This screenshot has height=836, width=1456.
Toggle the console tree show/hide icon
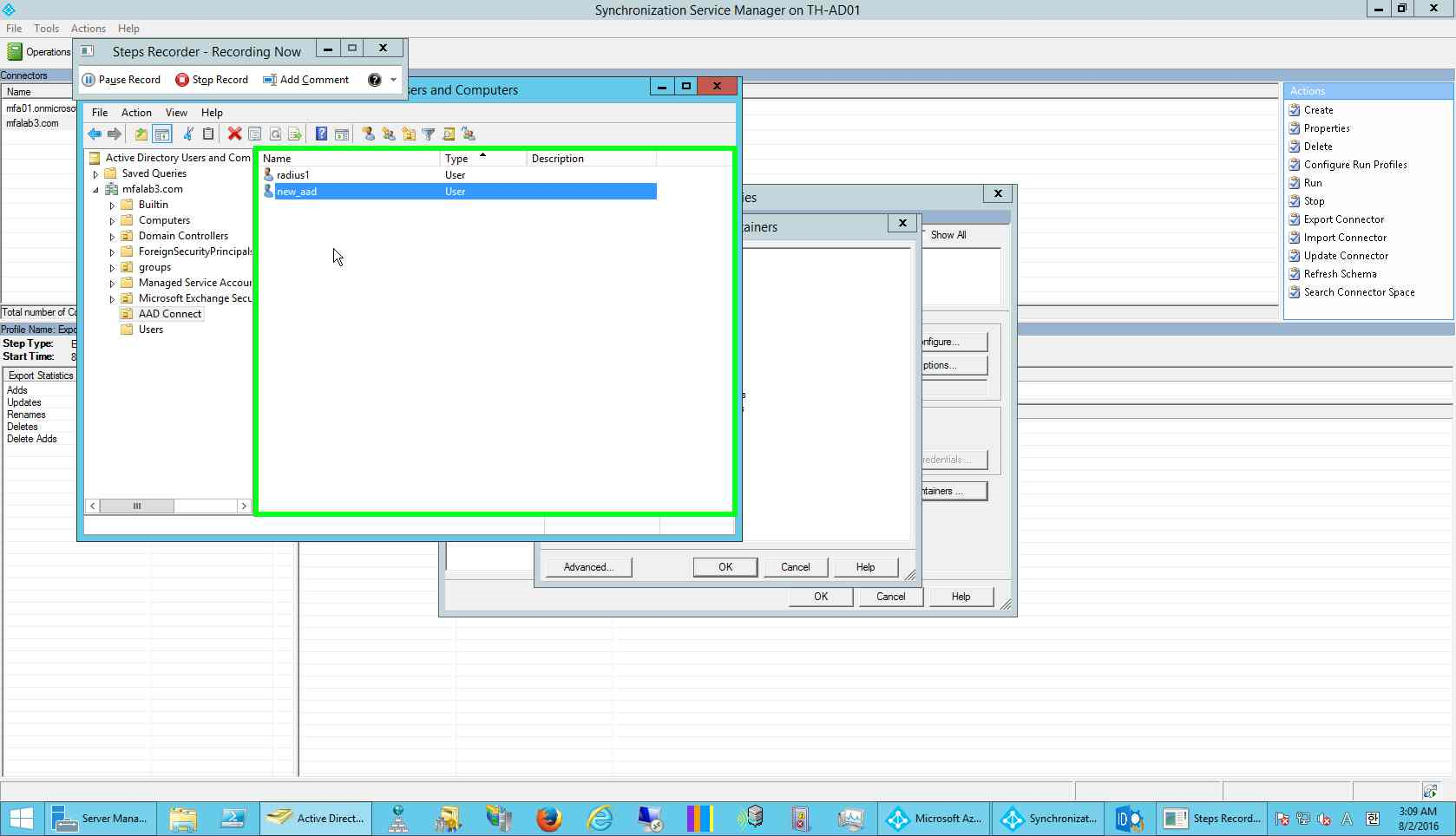[161, 134]
